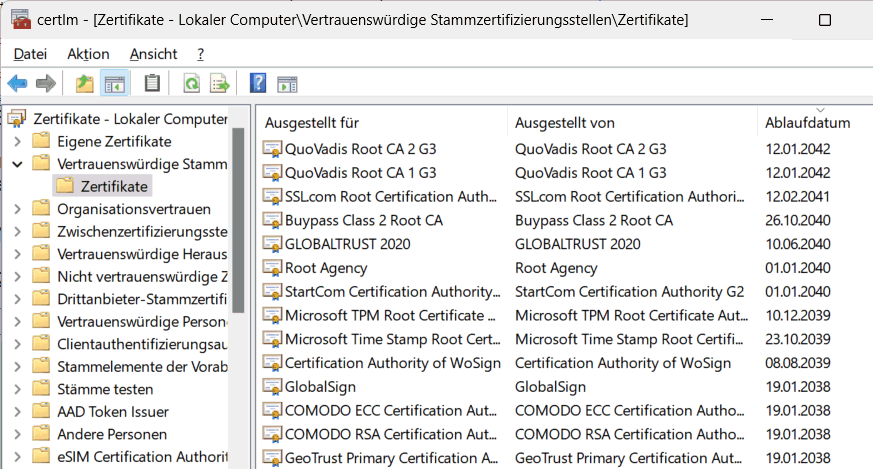This screenshot has height=469, width=873.
Task: Export the list using toolbar icon
Action: pos(220,84)
